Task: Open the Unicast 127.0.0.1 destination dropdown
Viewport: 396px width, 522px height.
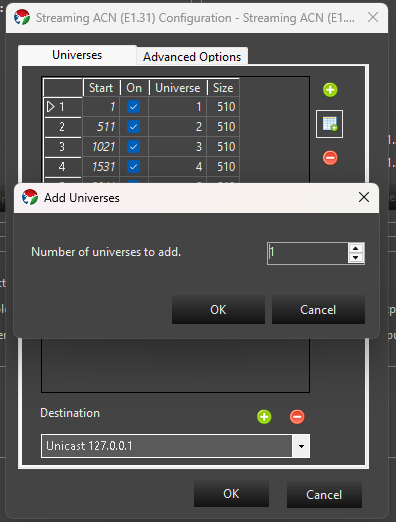Action: (301, 446)
